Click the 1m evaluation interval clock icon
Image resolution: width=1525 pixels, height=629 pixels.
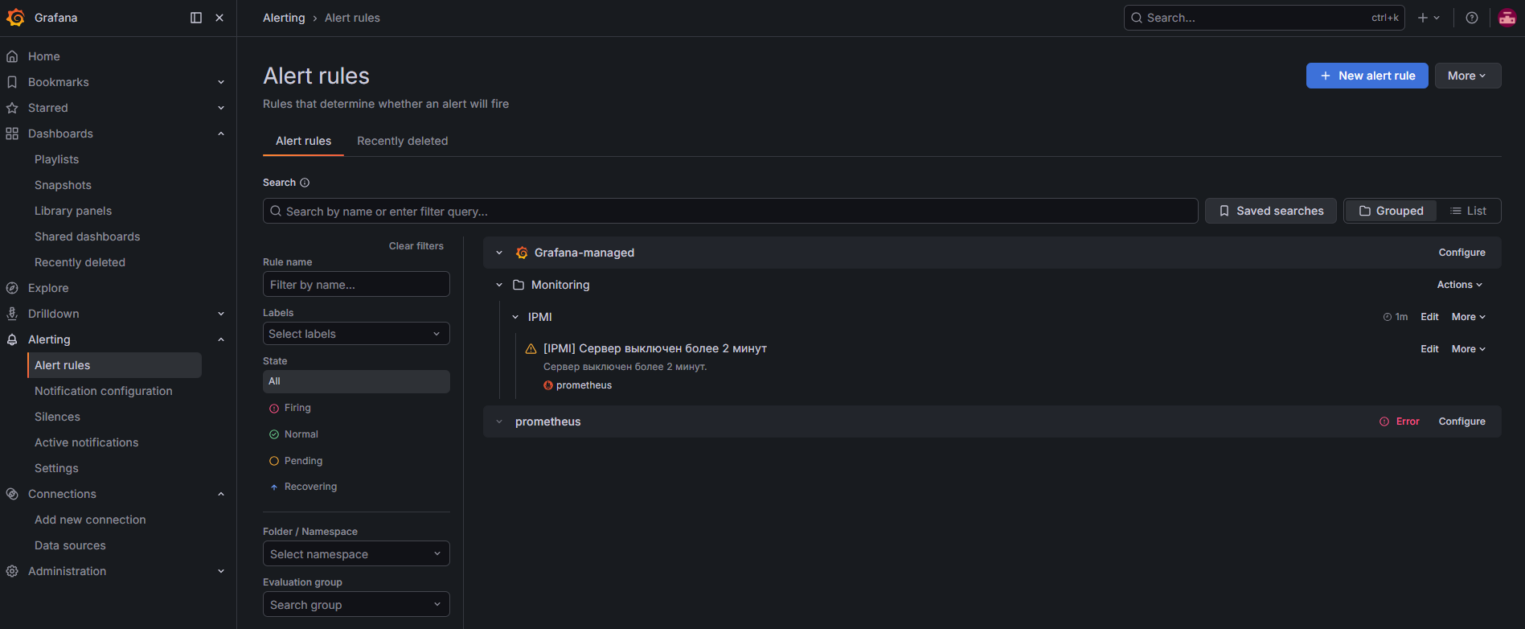[1387, 317]
